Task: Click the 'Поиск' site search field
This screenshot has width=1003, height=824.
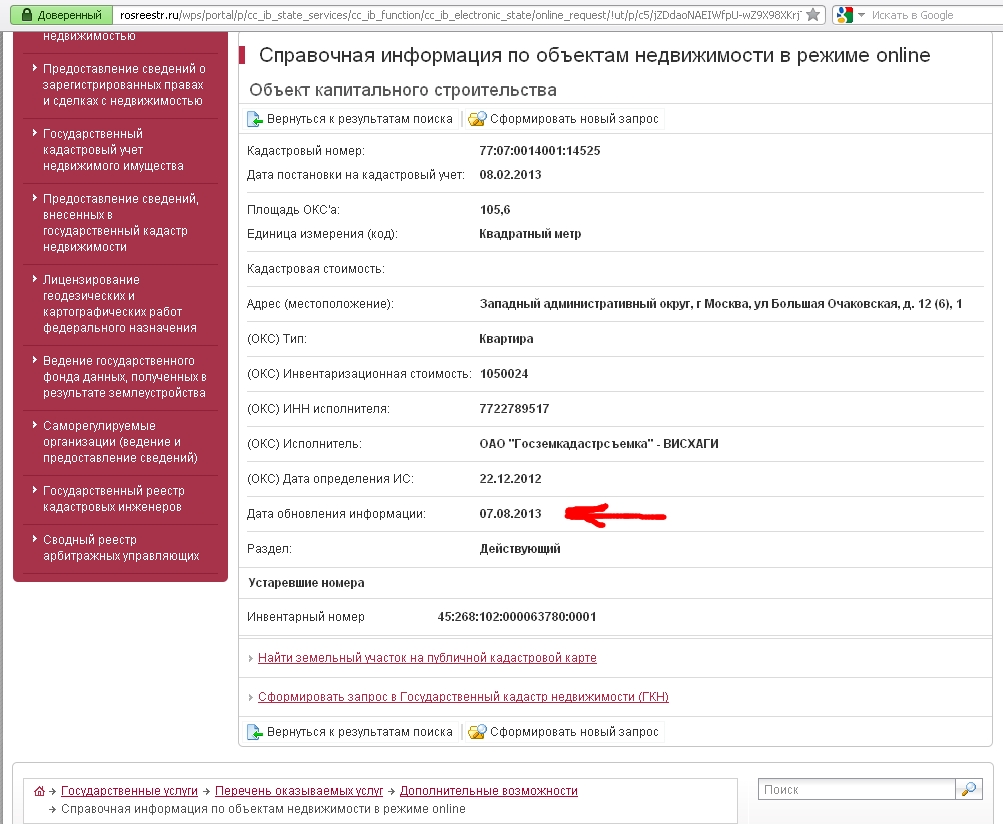Action: [x=856, y=789]
